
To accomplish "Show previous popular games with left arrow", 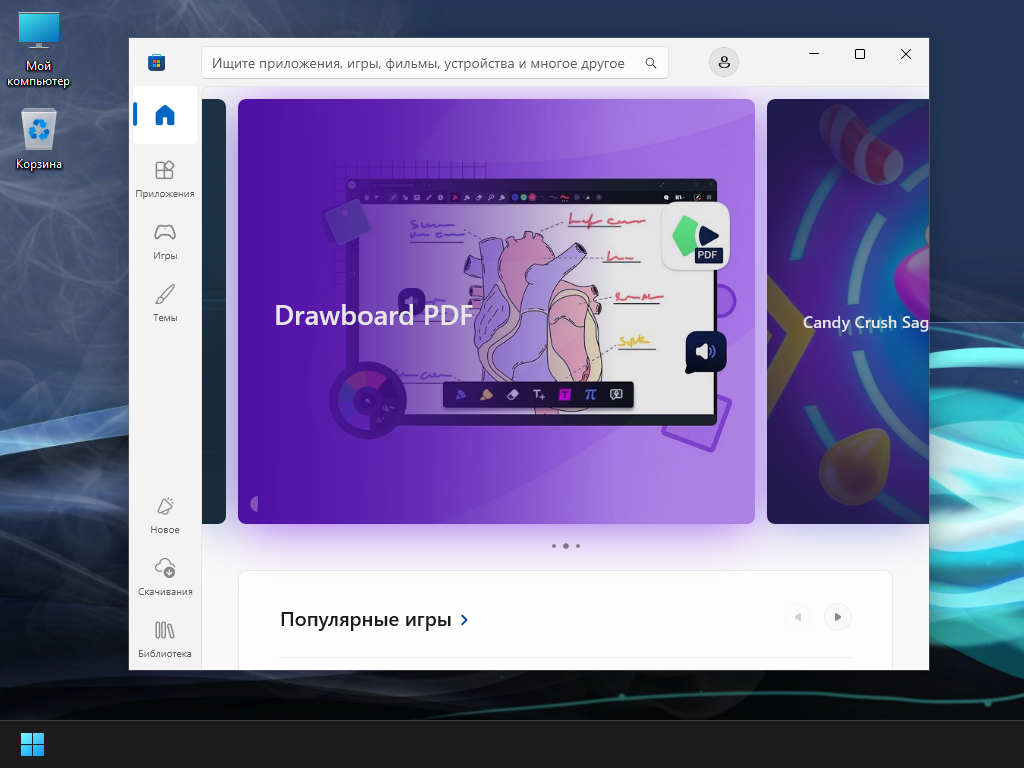I will point(798,617).
